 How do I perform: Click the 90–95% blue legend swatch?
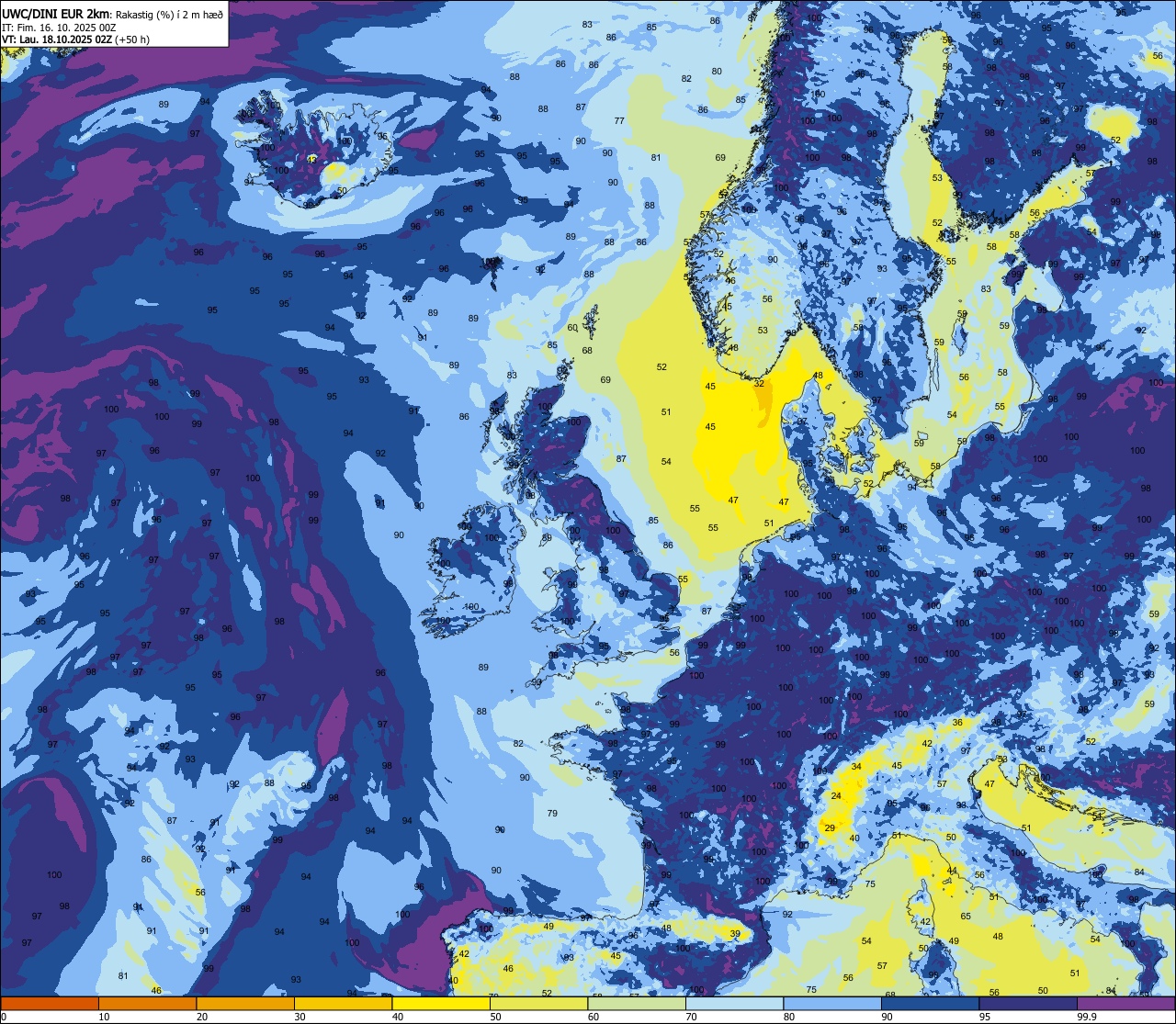pos(930,1003)
